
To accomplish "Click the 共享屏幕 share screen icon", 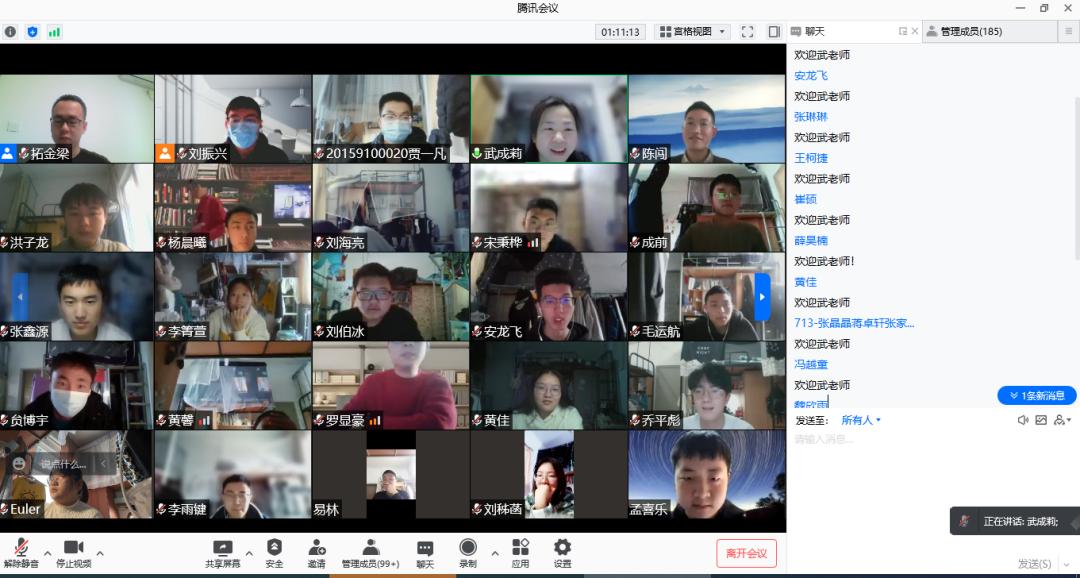I will click(x=223, y=548).
